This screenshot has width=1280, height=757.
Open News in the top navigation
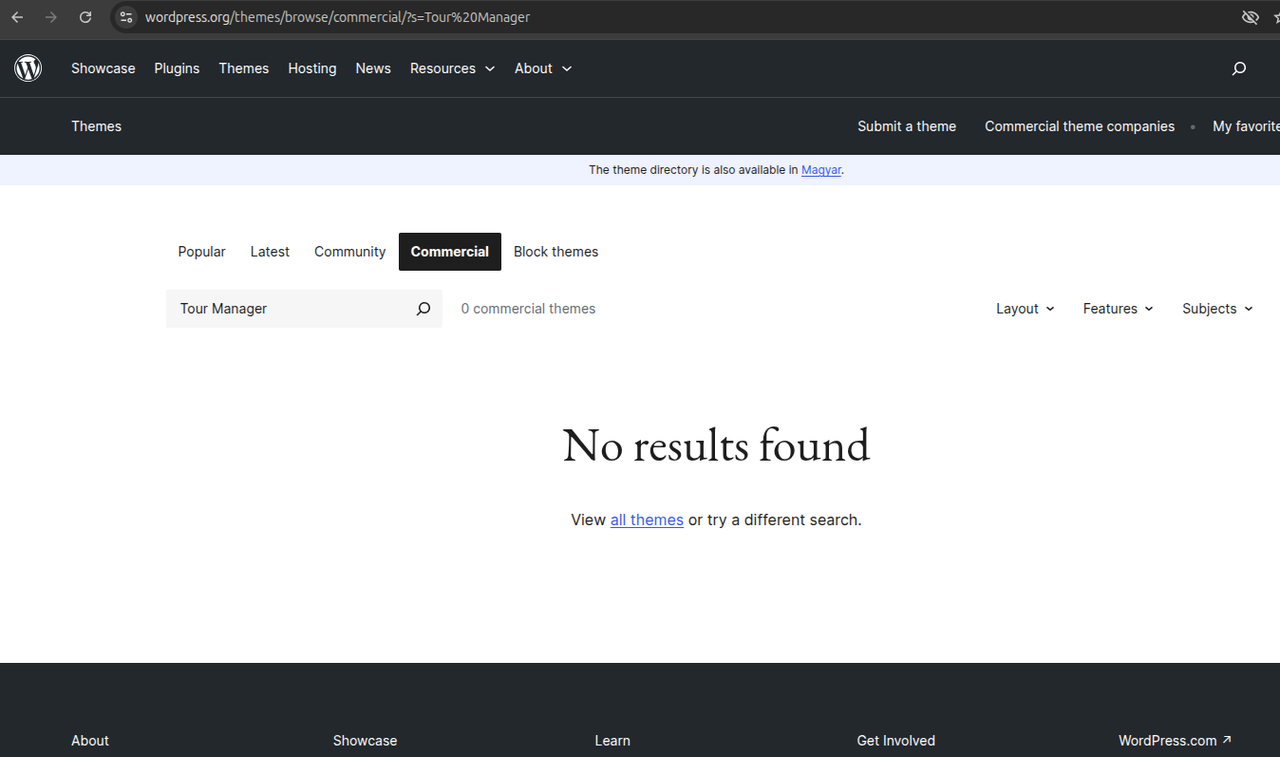pos(373,68)
